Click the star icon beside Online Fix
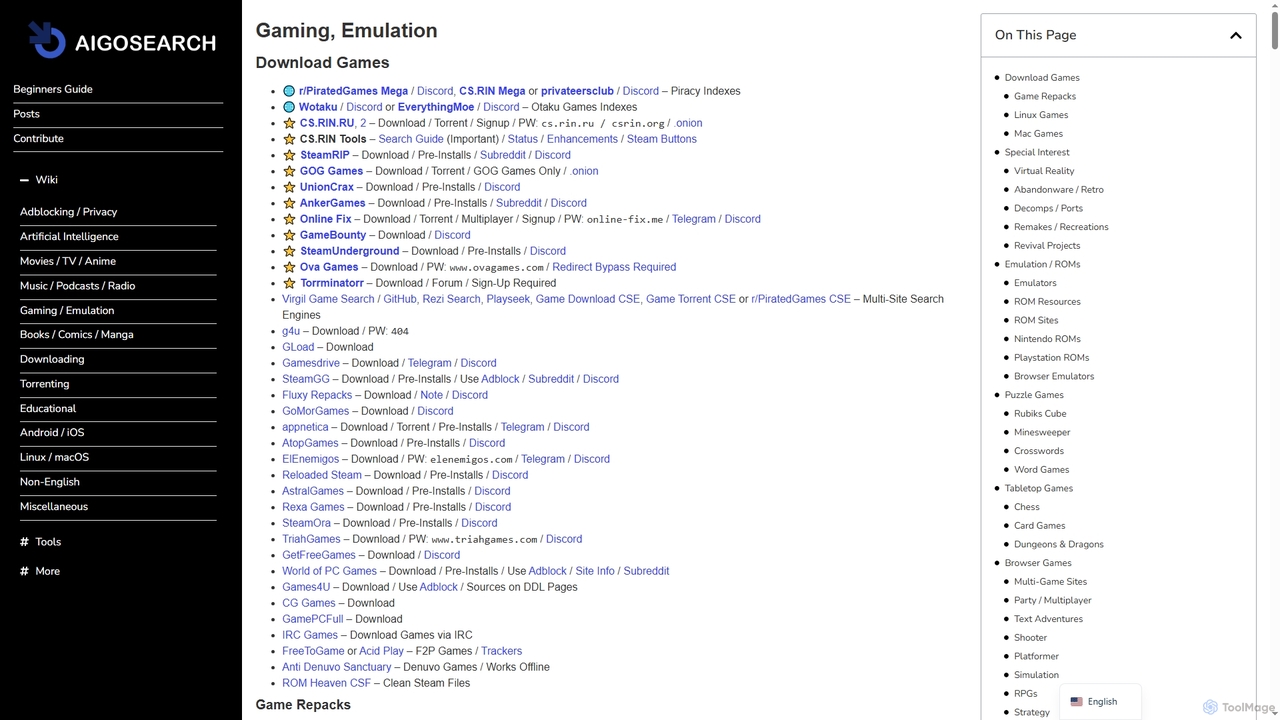 pos(289,219)
